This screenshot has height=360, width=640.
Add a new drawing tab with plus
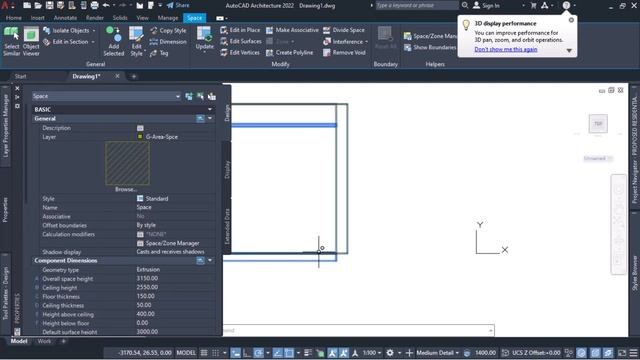click(x=133, y=76)
